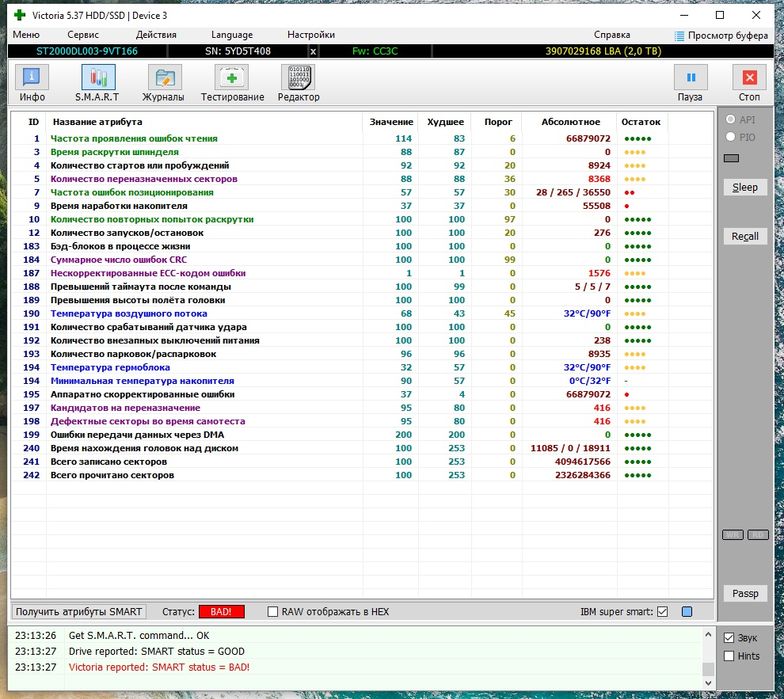Image resolution: width=784 pixels, height=699 pixels.
Task: Select the S.M.A.R.T toolbar icon
Action: click(98, 78)
